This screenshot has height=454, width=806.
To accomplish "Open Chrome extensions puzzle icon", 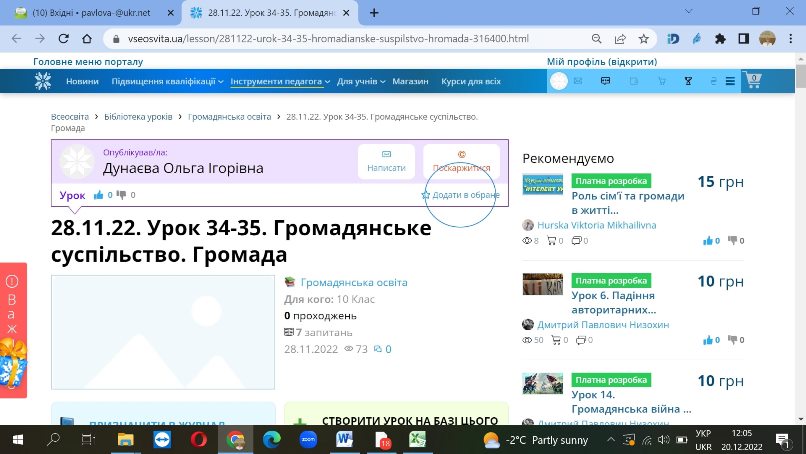I will 720,39.
